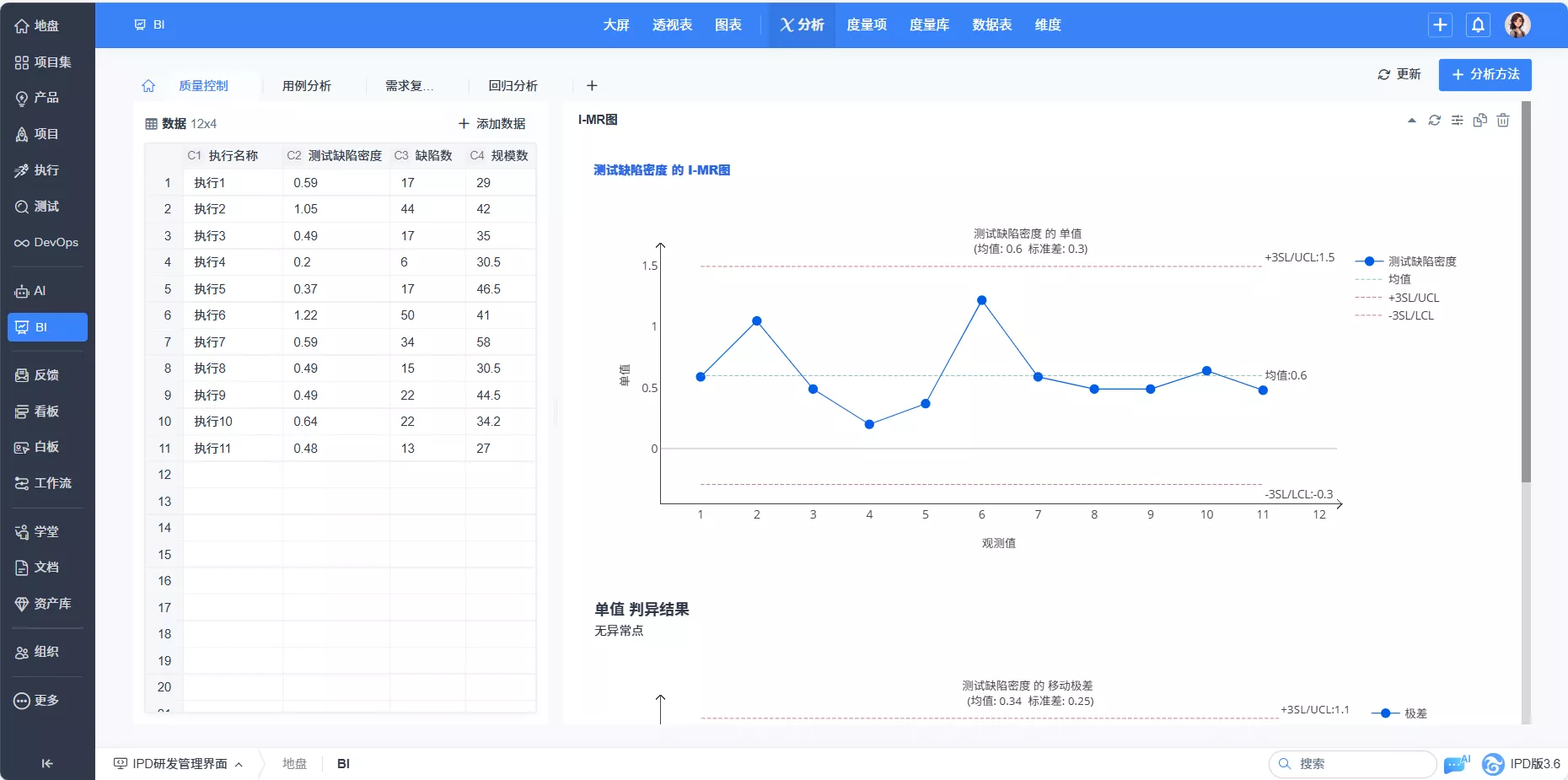Click the 更新 button
This screenshot has width=1568, height=780.
pyautogui.click(x=1399, y=74)
